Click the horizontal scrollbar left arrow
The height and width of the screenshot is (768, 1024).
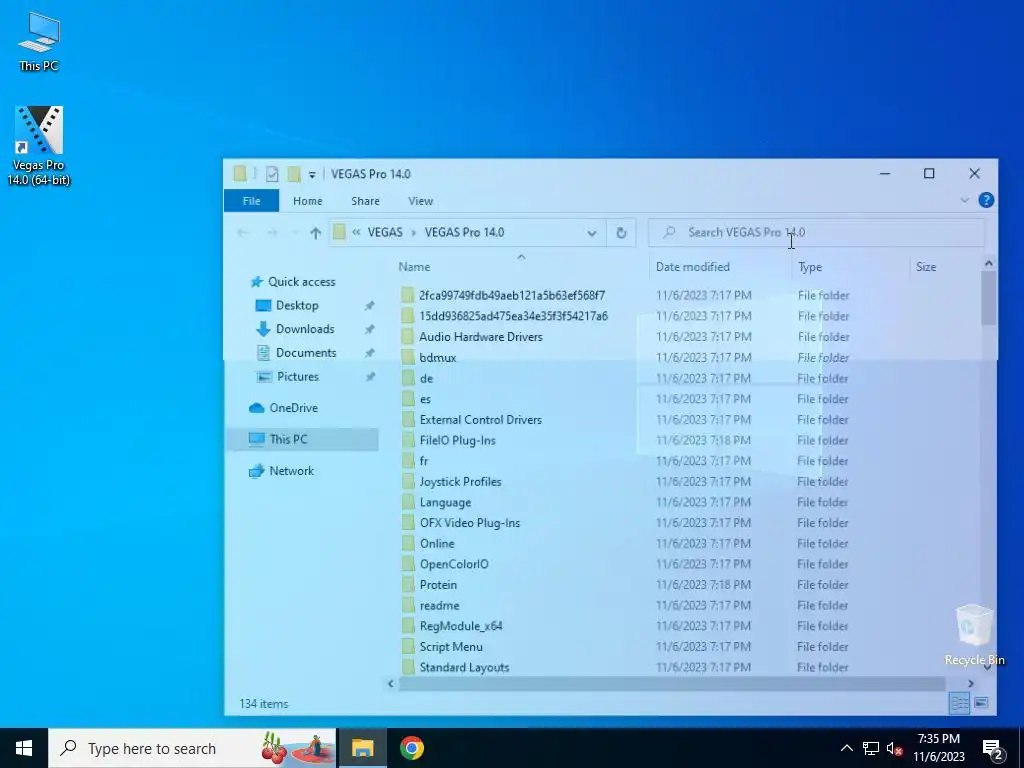tap(391, 684)
